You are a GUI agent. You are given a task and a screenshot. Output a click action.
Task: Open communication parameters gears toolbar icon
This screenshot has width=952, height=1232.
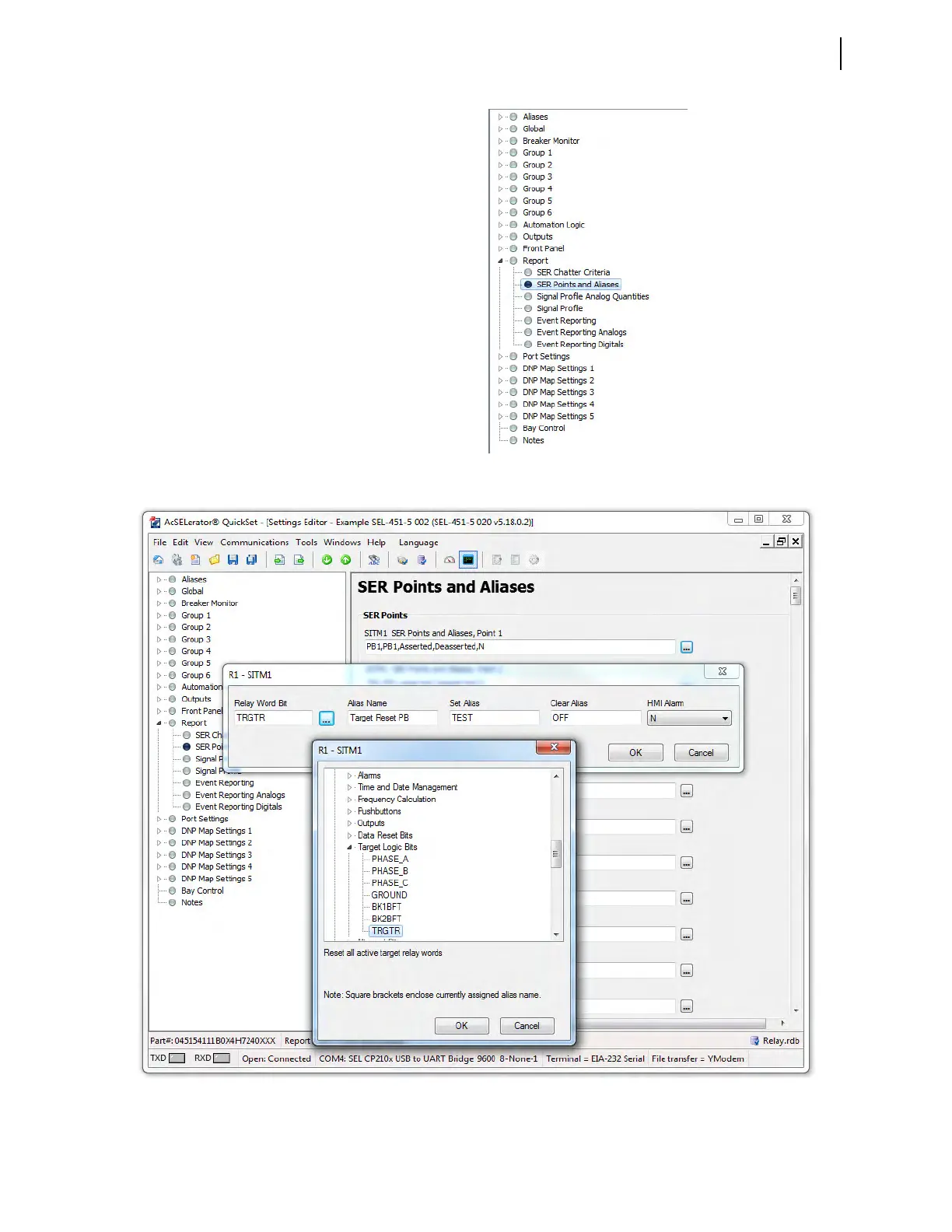177,560
